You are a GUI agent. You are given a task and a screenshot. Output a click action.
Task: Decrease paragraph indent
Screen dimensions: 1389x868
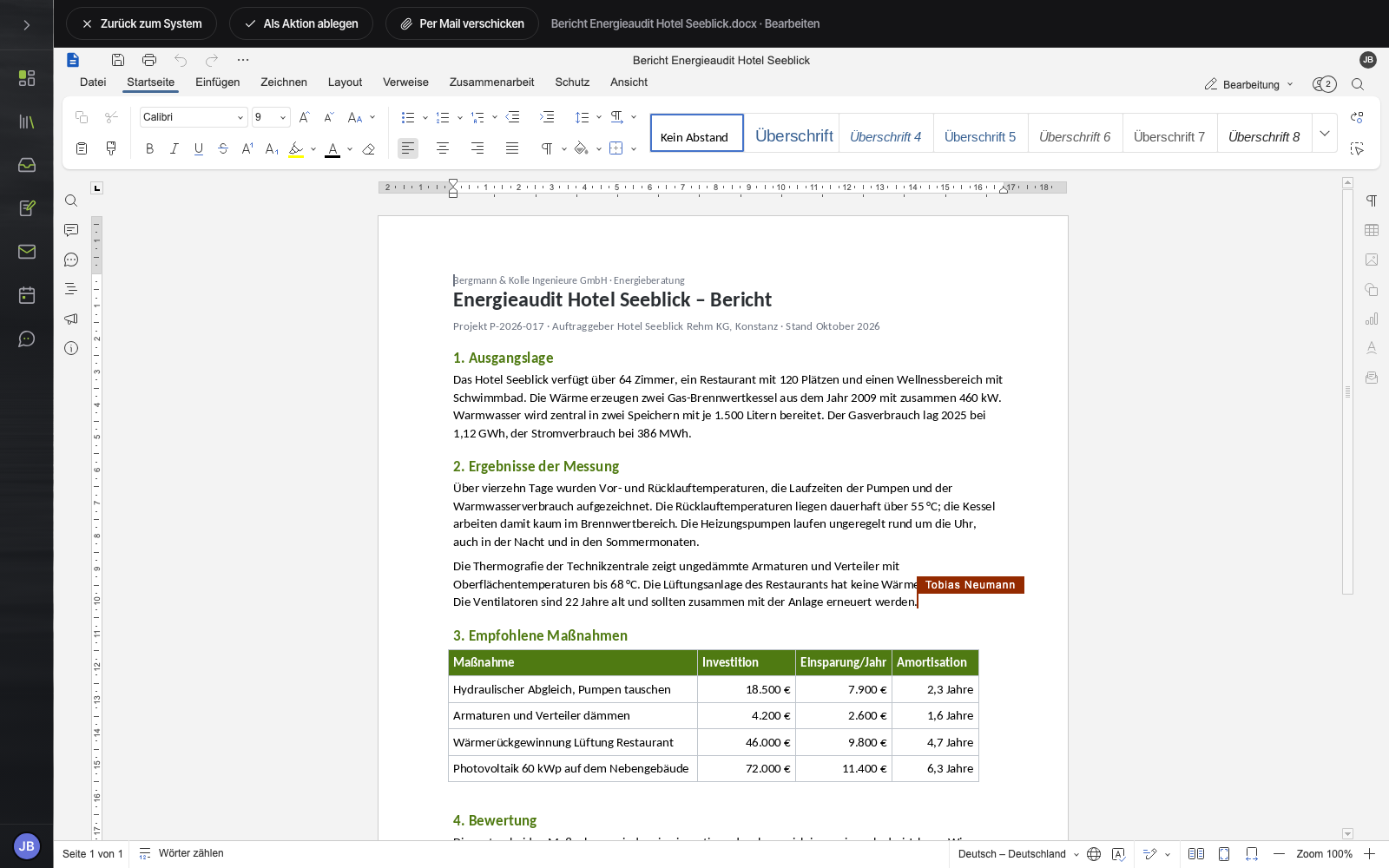click(512, 117)
